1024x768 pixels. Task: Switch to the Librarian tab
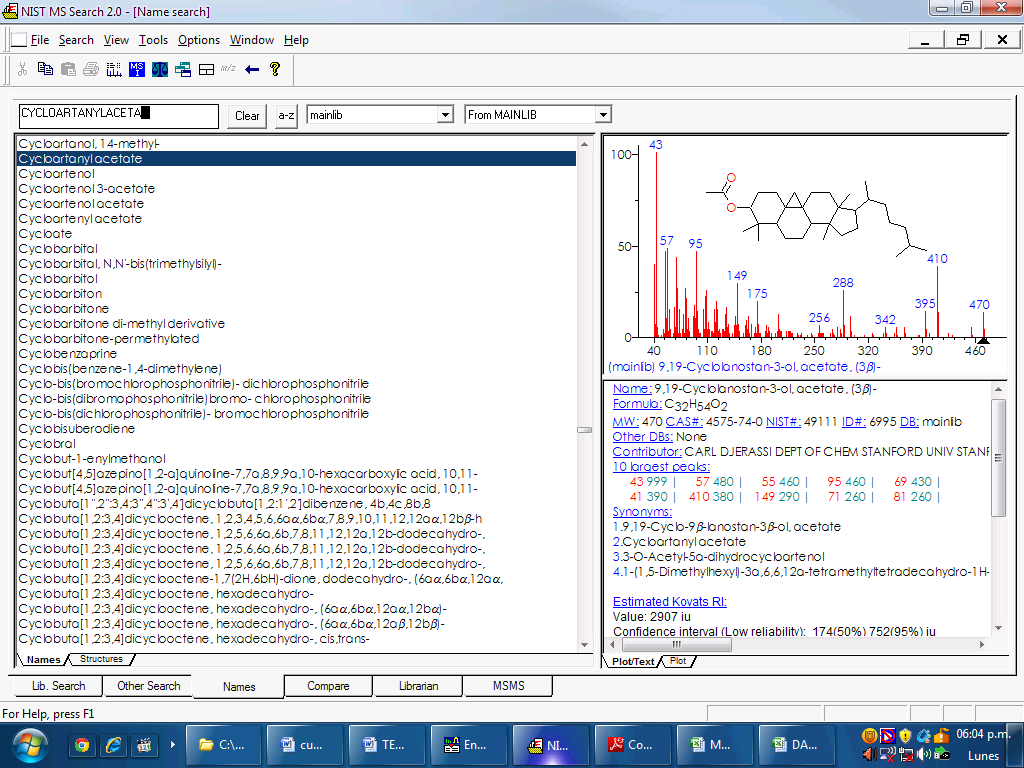point(418,686)
